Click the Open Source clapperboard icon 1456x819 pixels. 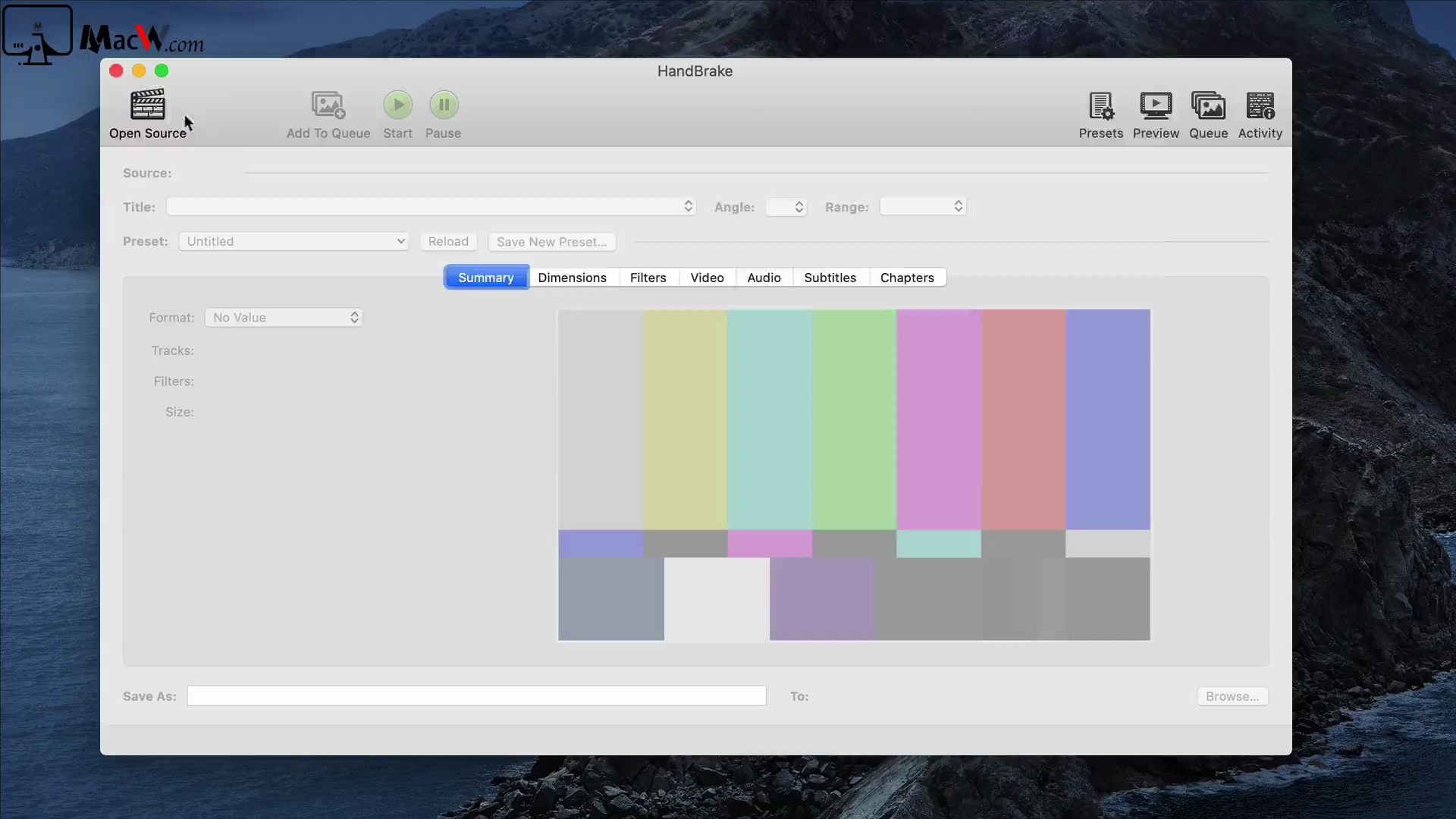click(x=147, y=105)
